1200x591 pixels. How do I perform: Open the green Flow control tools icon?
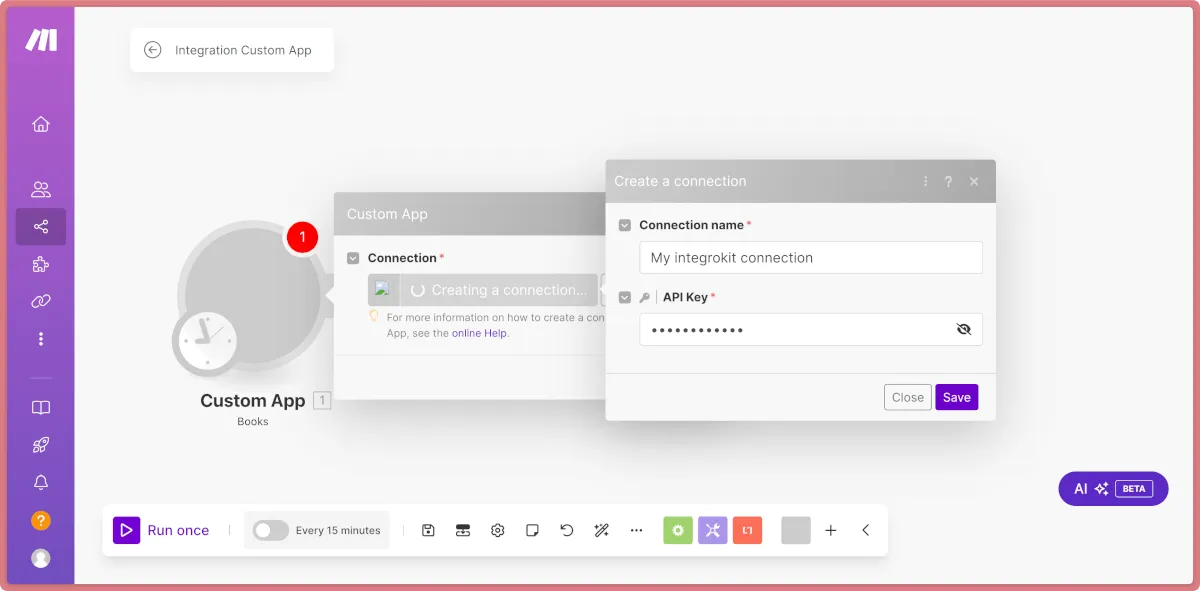[678, 530]
